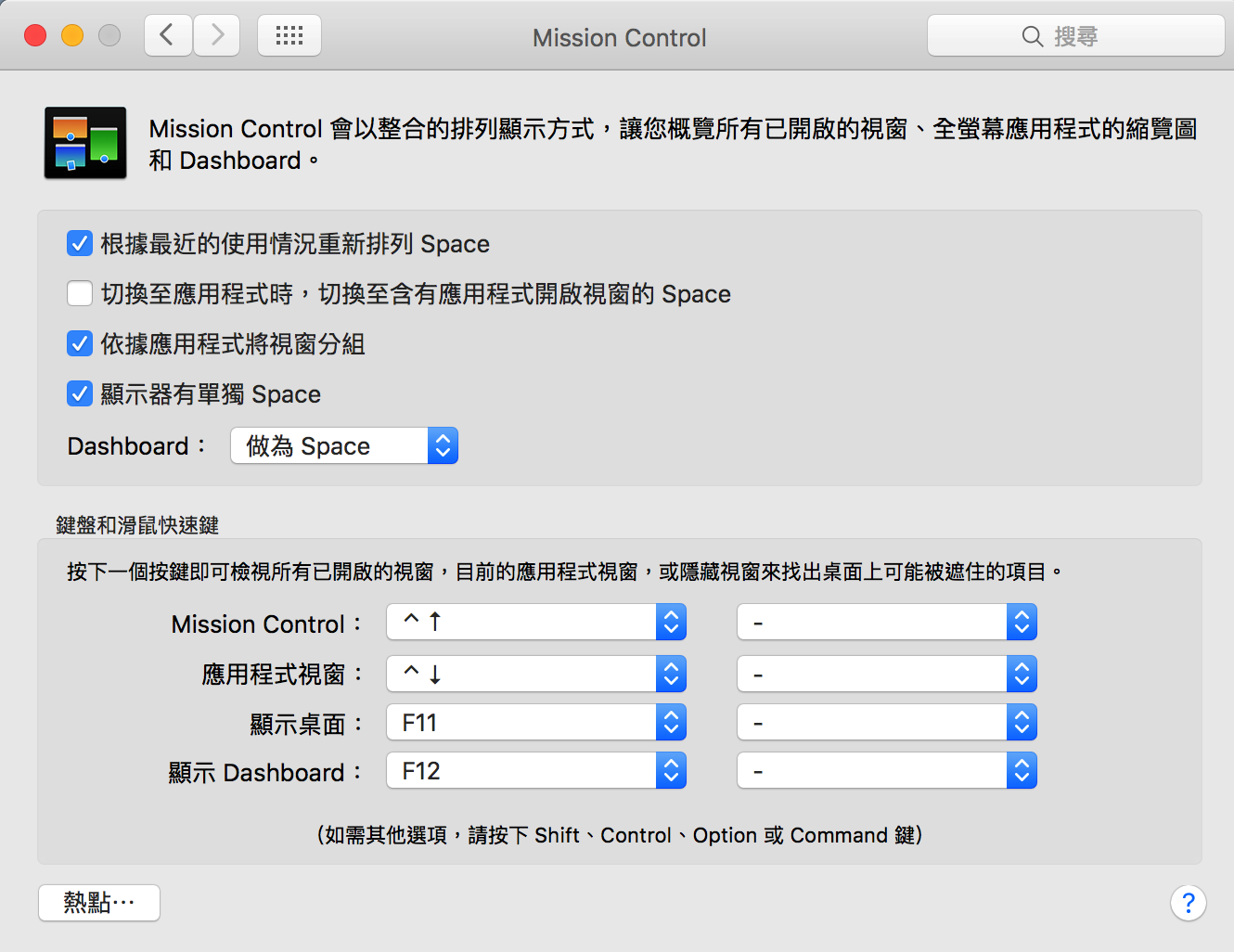The image size is (1234, 952).
Task: Click the magnifier icon in the search field
Action: tap(1033, 36)
